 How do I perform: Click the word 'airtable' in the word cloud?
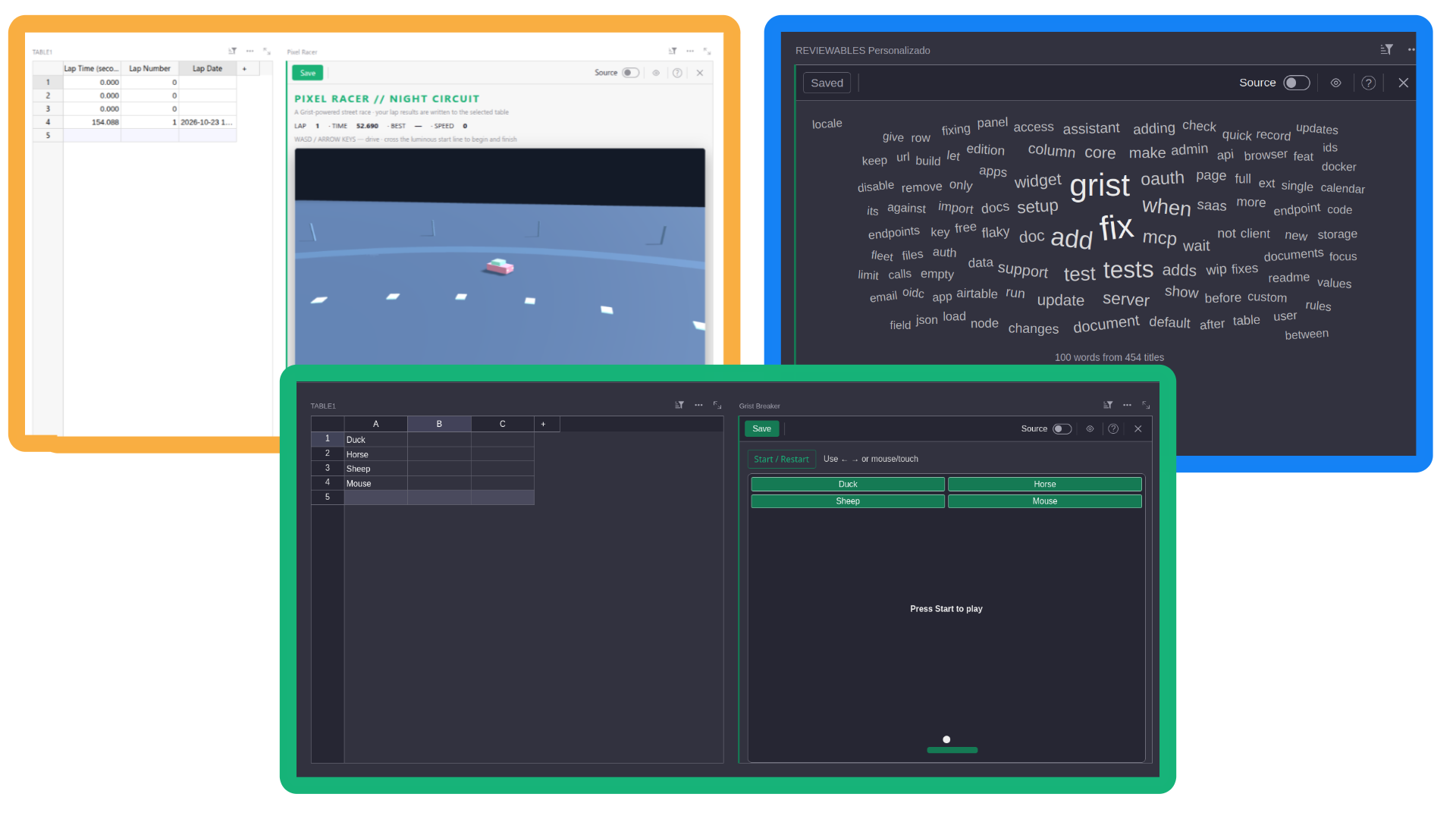tap(977, 293)
